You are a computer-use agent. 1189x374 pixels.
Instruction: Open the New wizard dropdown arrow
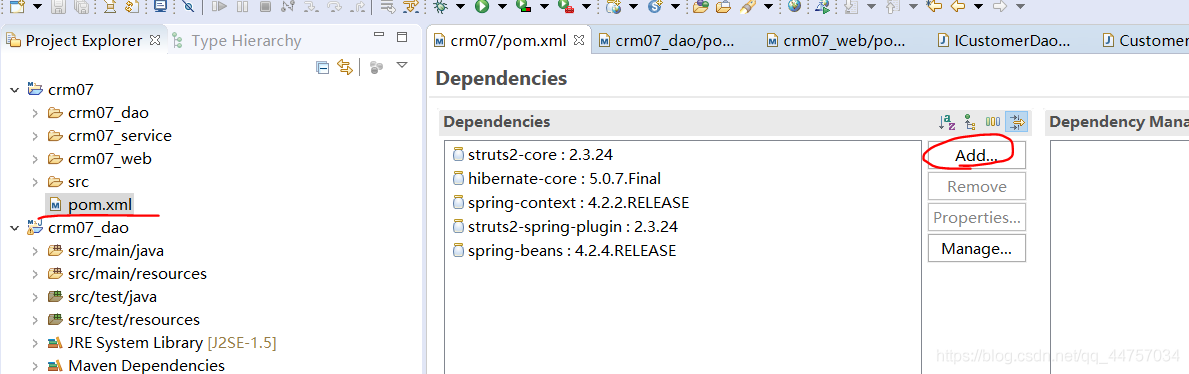pyautogui.click(x=37, y=7)
